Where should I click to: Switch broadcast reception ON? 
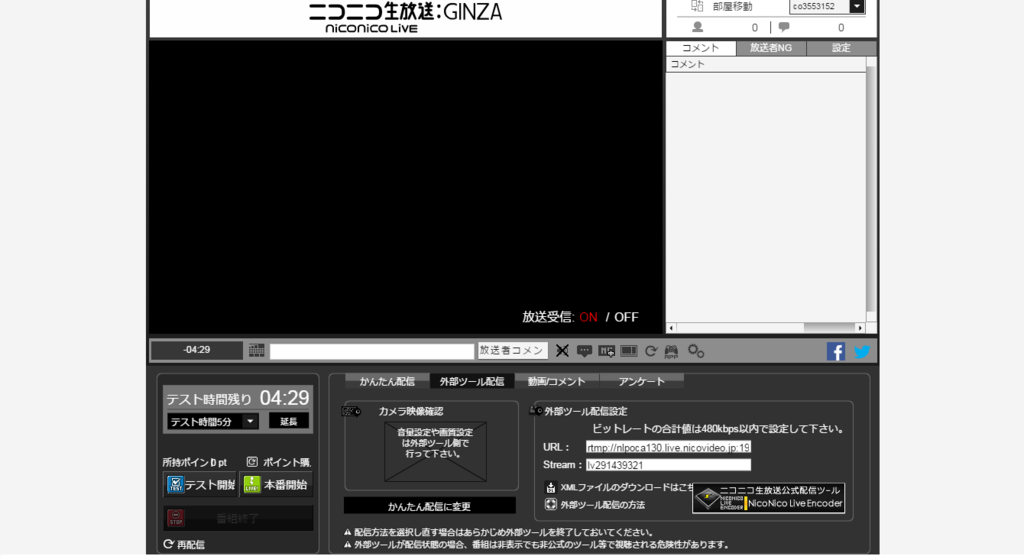point(588,317)
